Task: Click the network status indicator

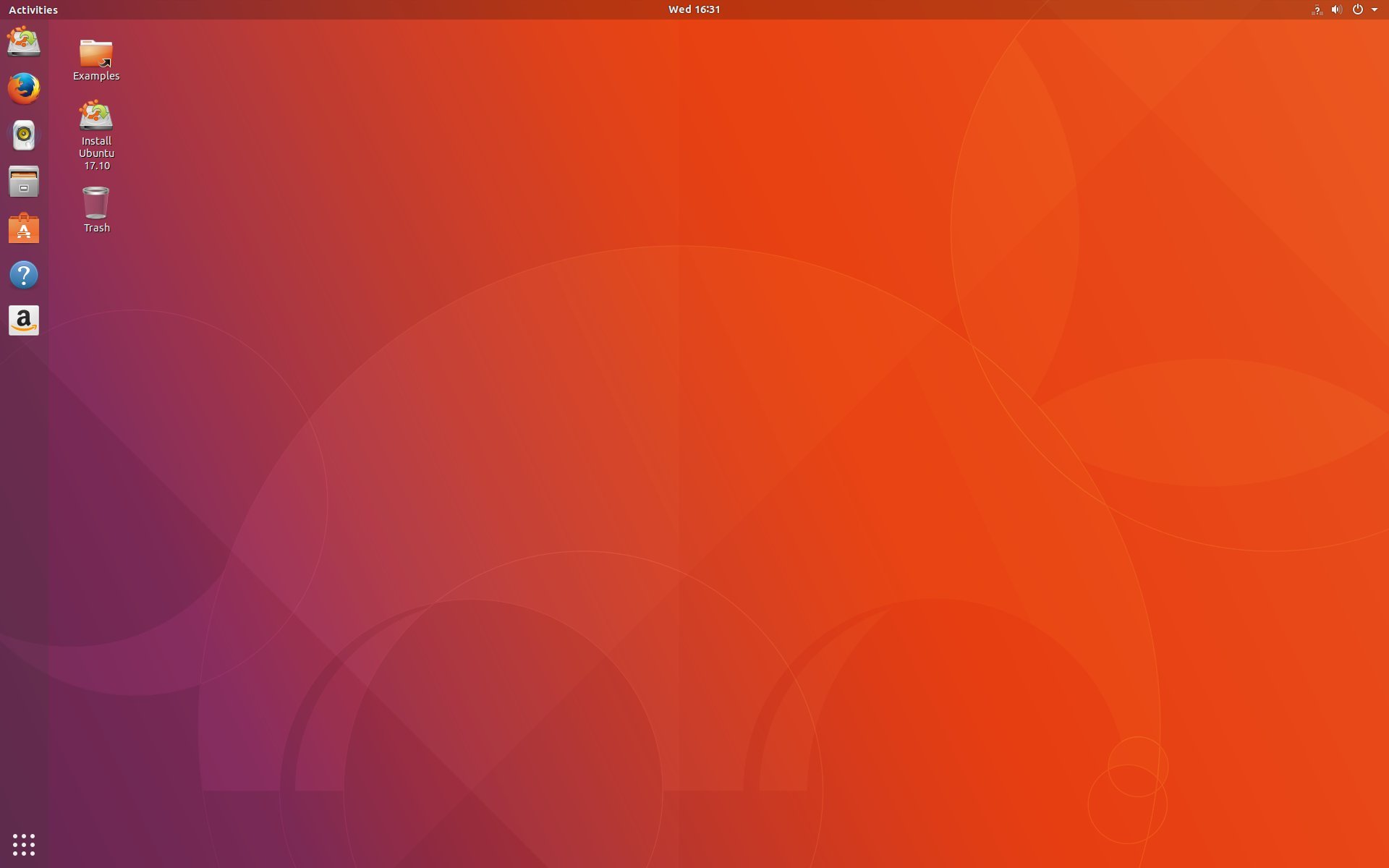Action: [1317, 9]
